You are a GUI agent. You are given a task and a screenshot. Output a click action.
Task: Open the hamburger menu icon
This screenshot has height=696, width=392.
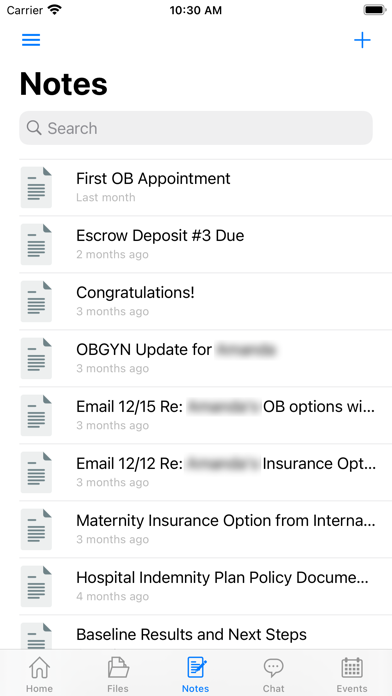coord(31,40)
